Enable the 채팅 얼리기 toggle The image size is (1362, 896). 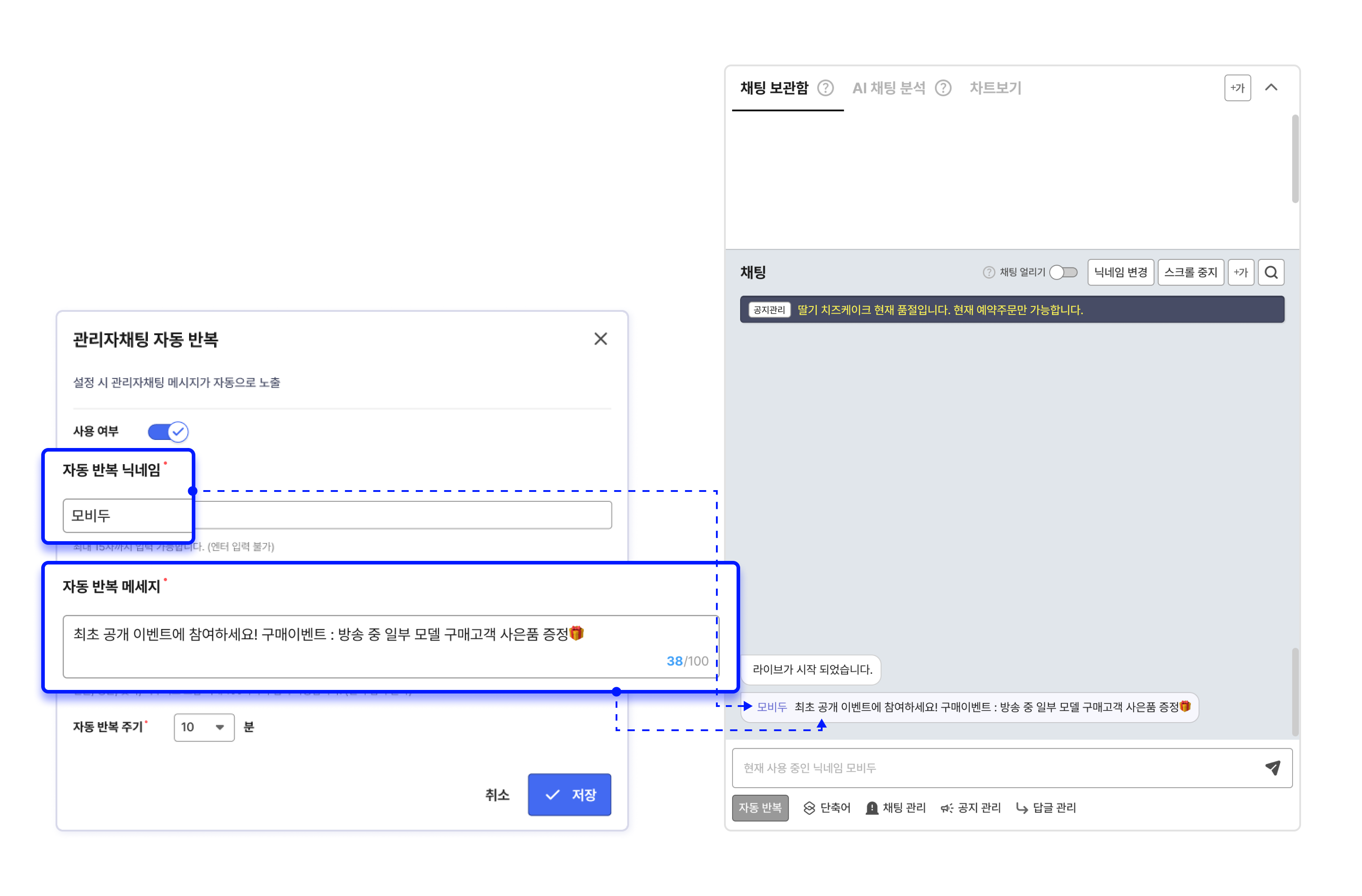[x=1063, y=272]
